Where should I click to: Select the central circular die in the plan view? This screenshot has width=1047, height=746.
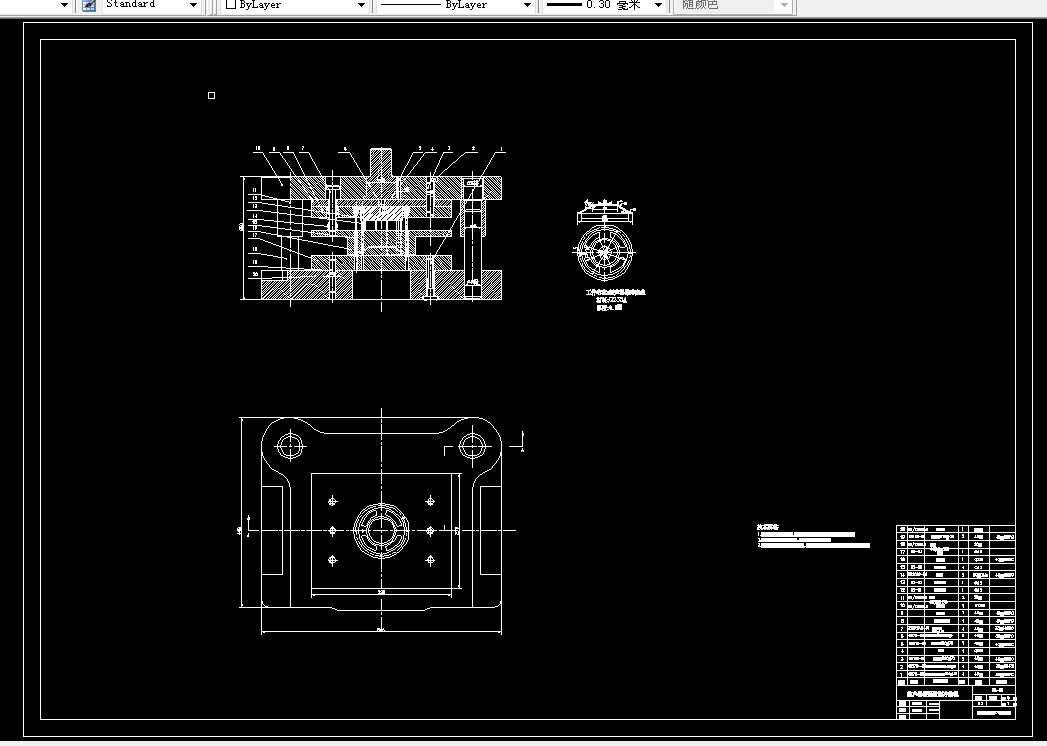381,530
